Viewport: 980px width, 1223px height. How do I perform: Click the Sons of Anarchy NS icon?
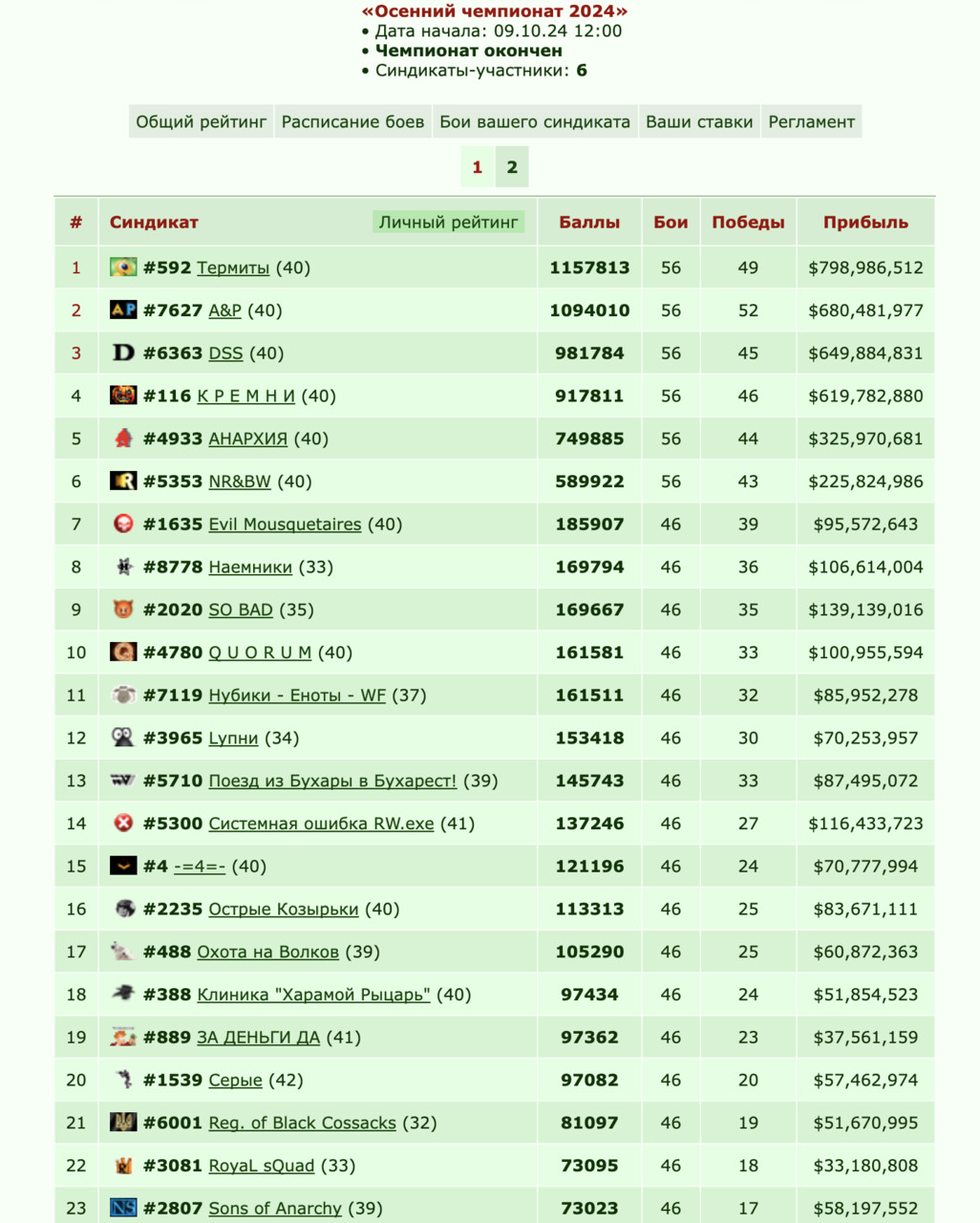click(123, 1208)
